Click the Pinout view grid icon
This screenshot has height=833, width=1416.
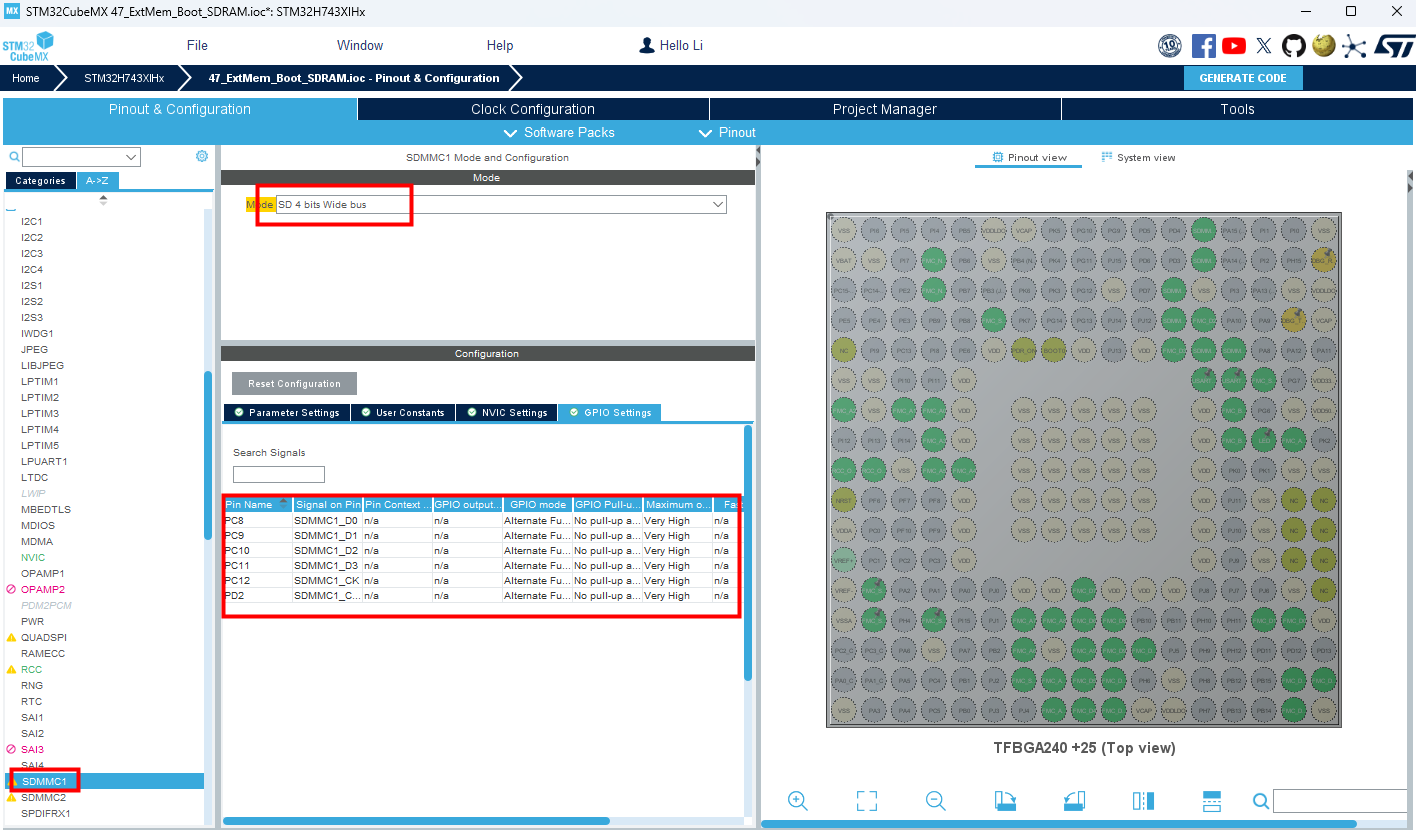click(x=997, y=157)
